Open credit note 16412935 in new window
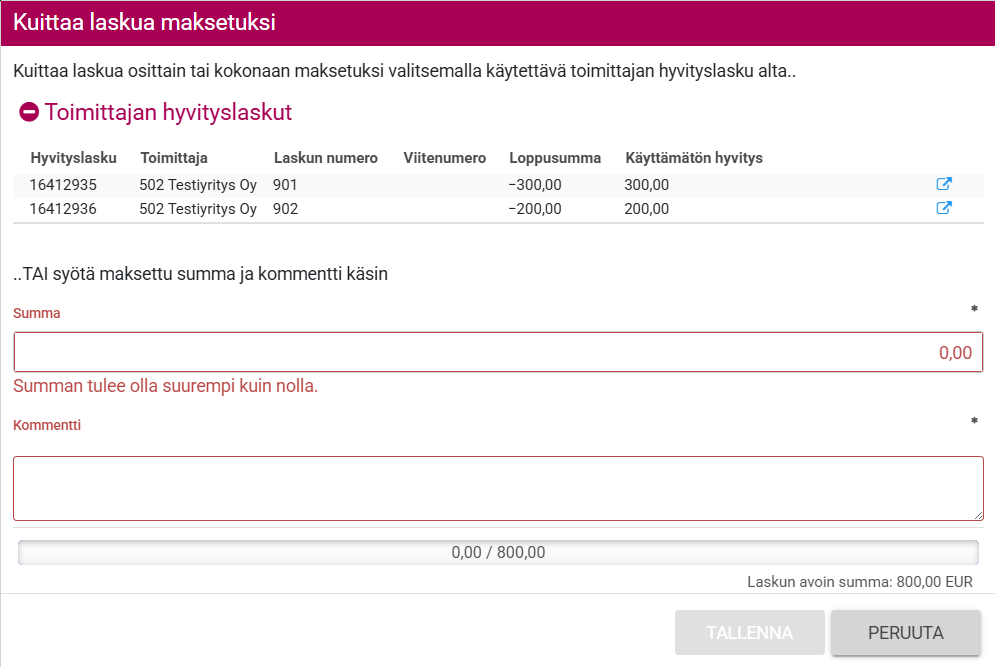This screenshot has height=667, width=995. pos(943,184)
